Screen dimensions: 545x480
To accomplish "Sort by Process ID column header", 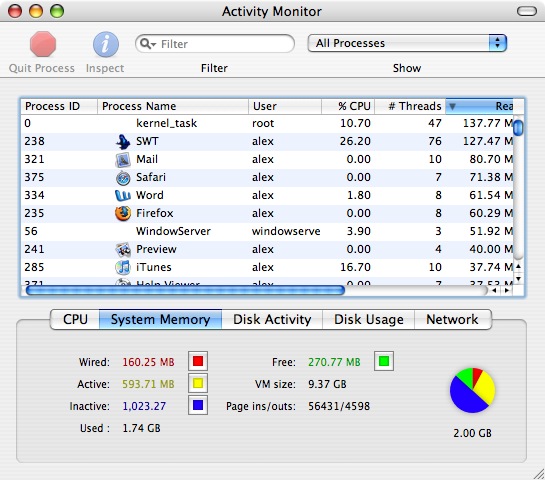I will (x=59, y=106).
